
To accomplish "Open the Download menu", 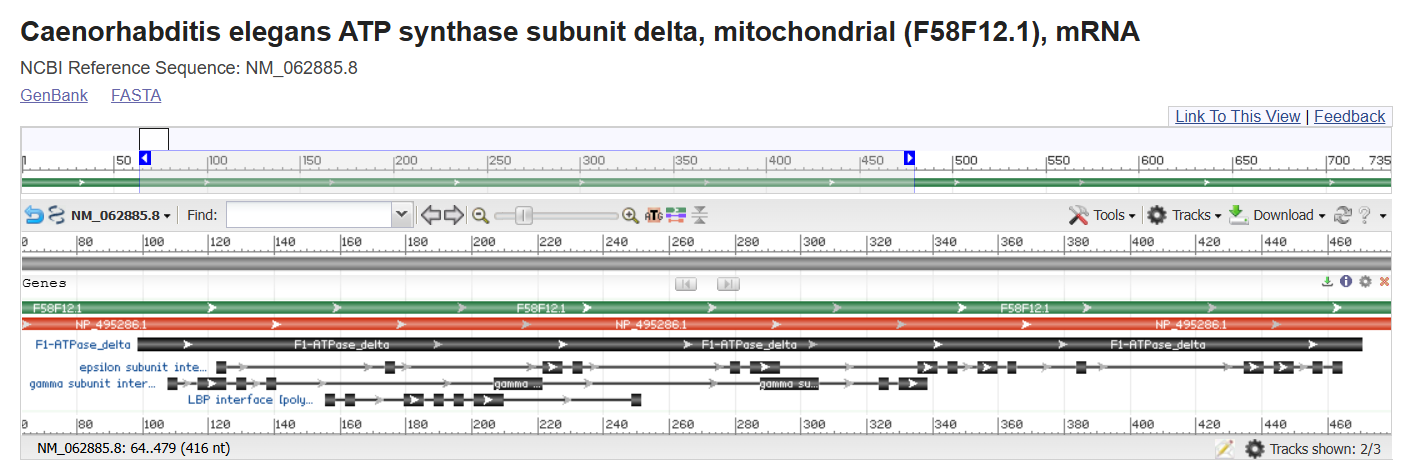I will tap(1276, 215).
